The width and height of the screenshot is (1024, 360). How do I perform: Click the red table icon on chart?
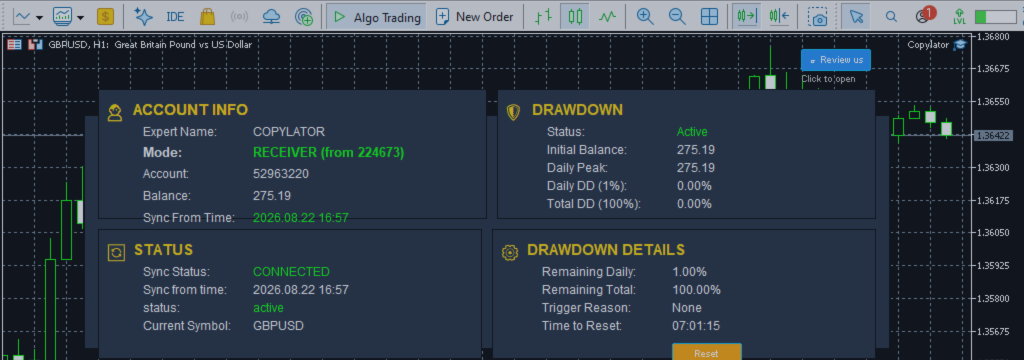[x=14, y=44]
